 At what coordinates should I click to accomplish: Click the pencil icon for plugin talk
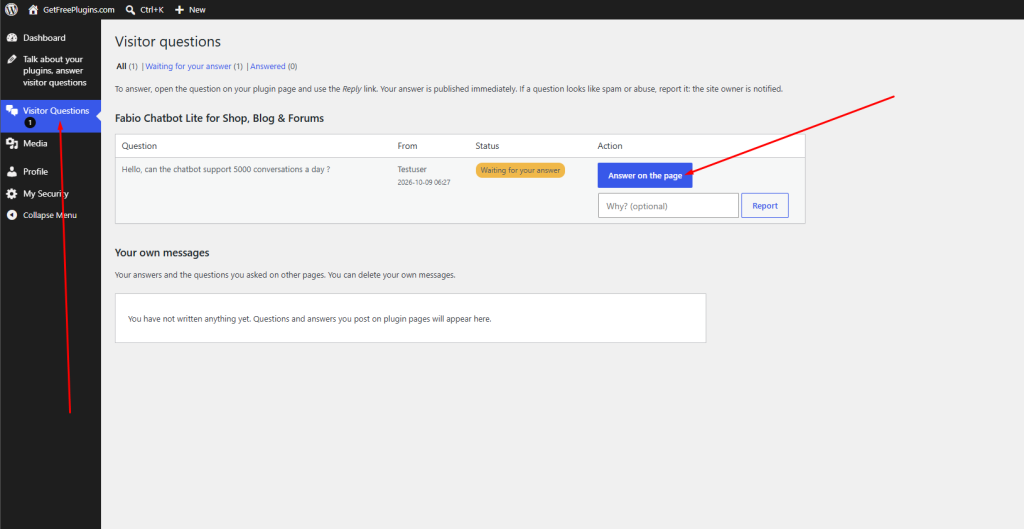(x=11, y=59)
